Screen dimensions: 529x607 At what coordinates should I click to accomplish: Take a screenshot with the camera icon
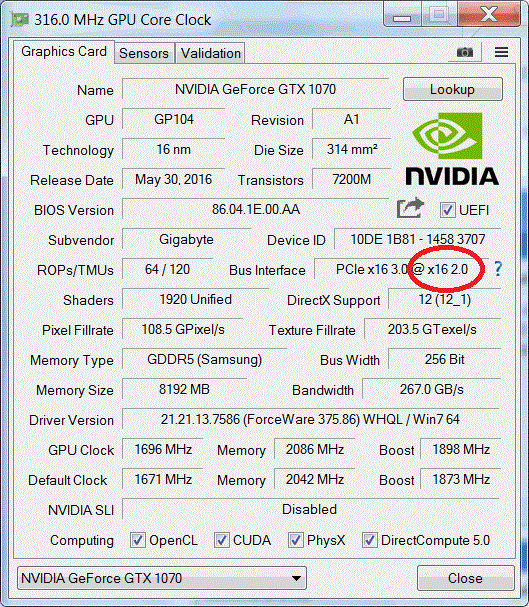465,52
